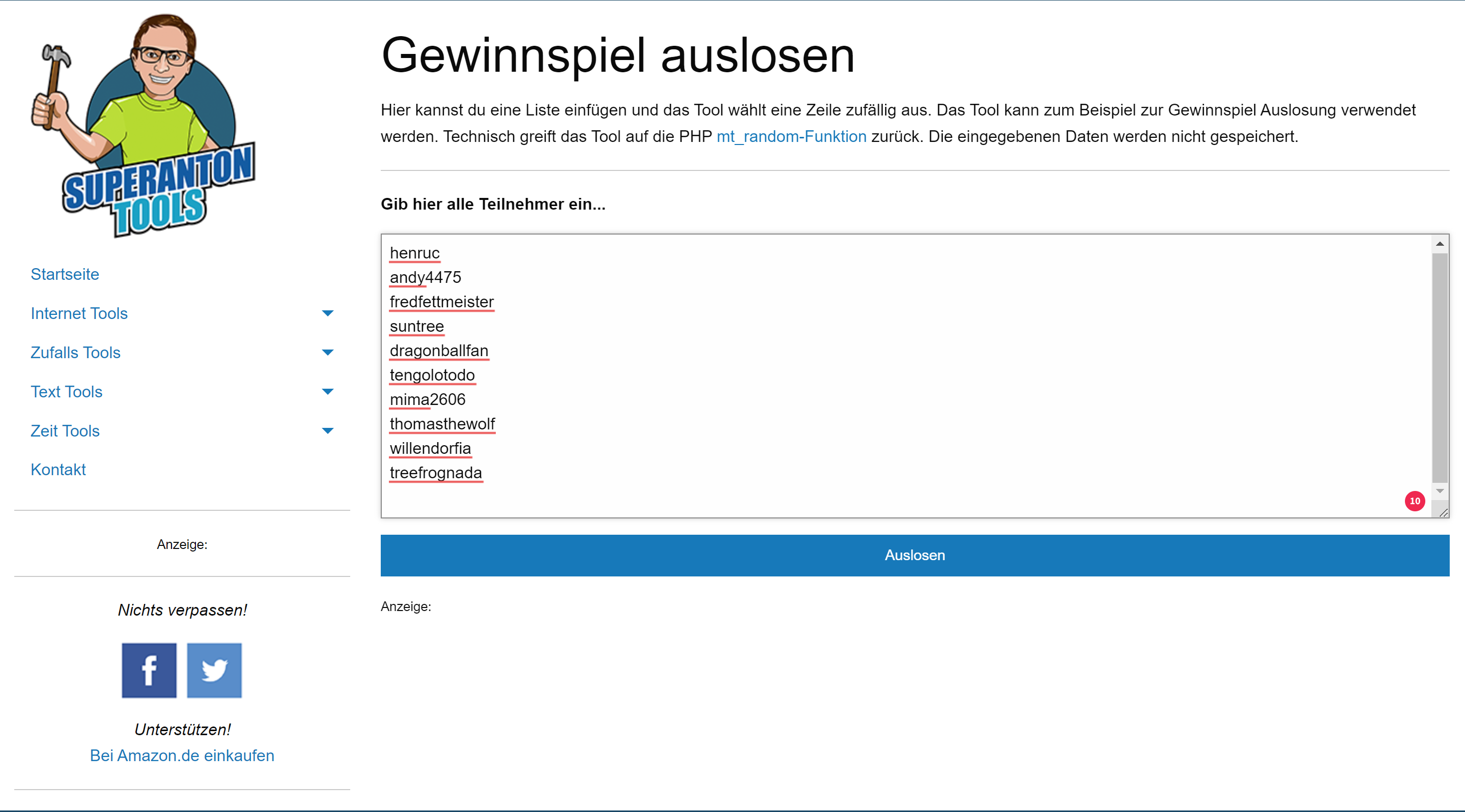The height and width of the screenshot is (812, 1465).
Task: Go to the Kontakt page
Action: [58, 470]
